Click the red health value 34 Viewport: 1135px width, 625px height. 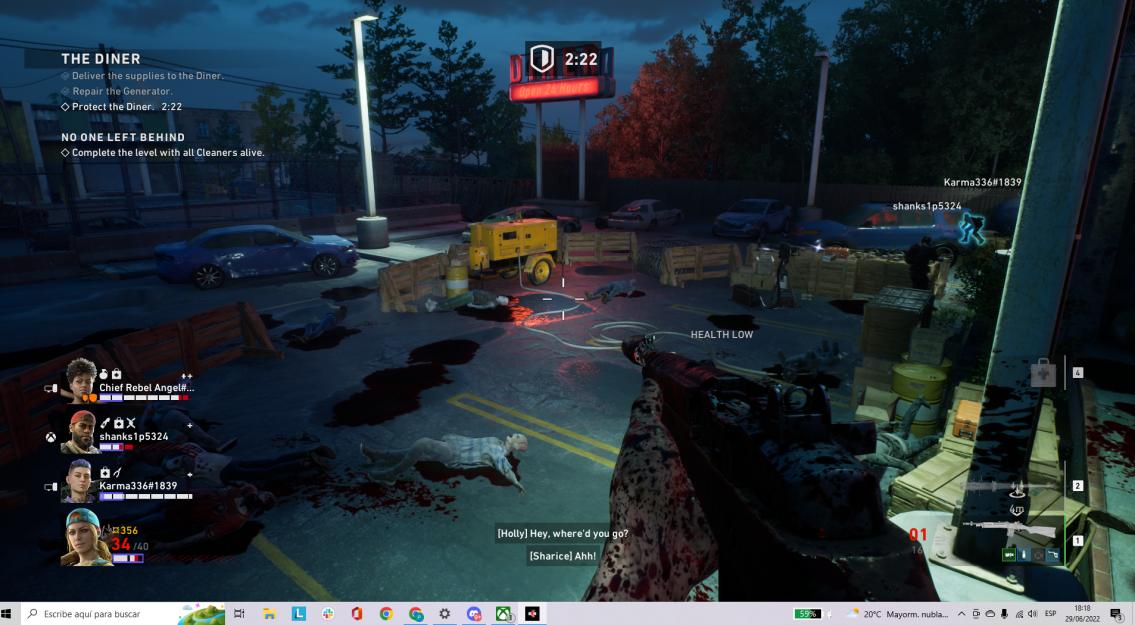tap(120, 545)
